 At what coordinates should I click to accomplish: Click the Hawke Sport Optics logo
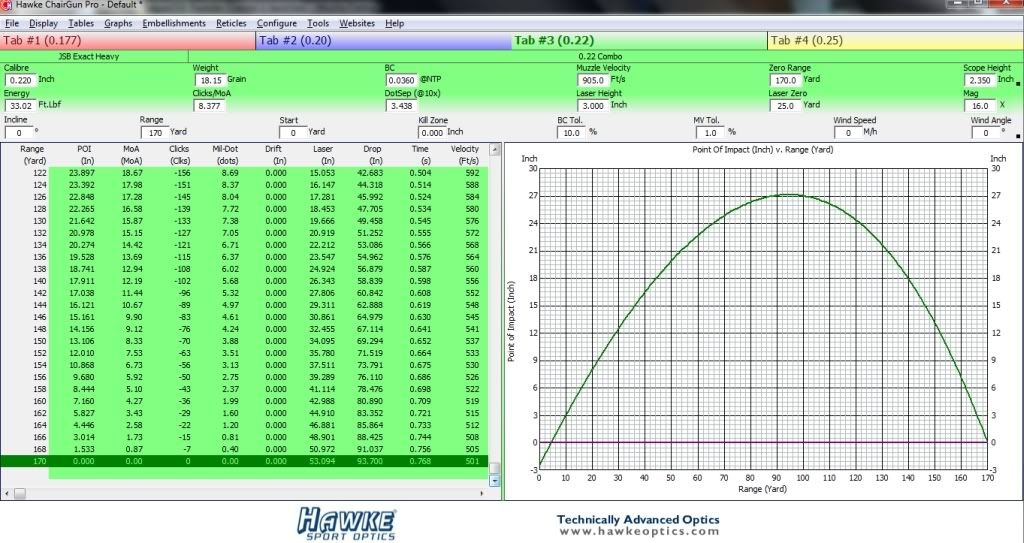coord(348,522)
